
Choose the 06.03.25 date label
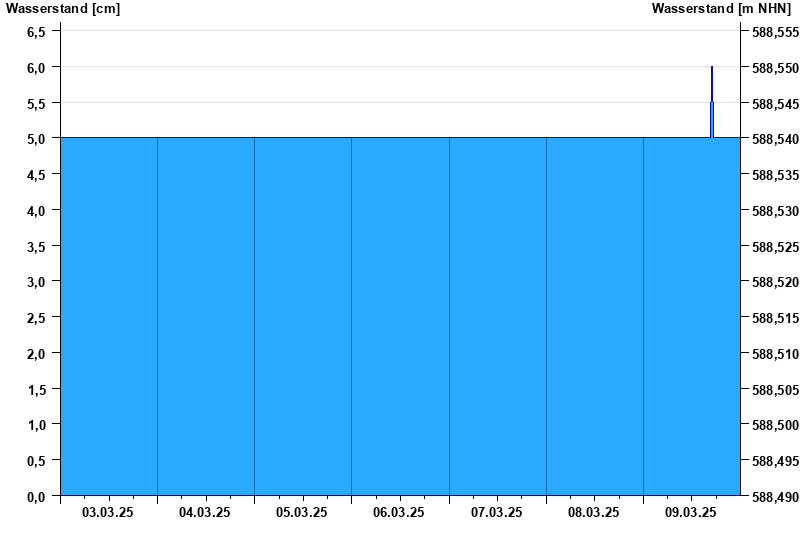(399, 512)
